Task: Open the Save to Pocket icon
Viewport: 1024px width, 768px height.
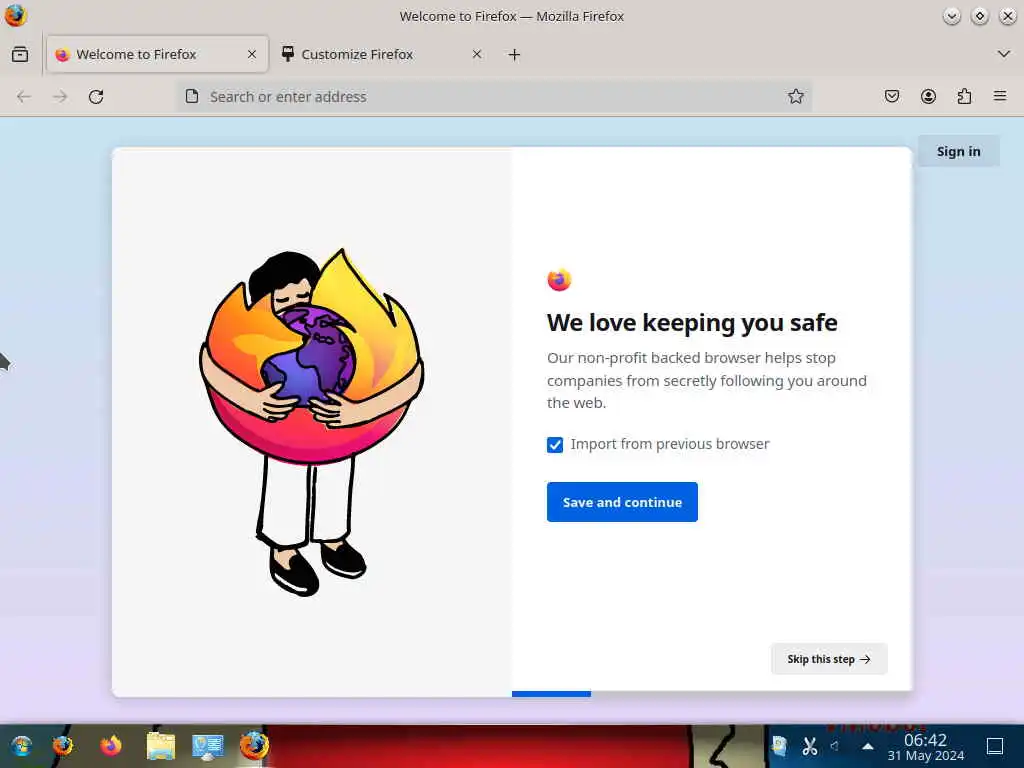Action: point(892,97)
